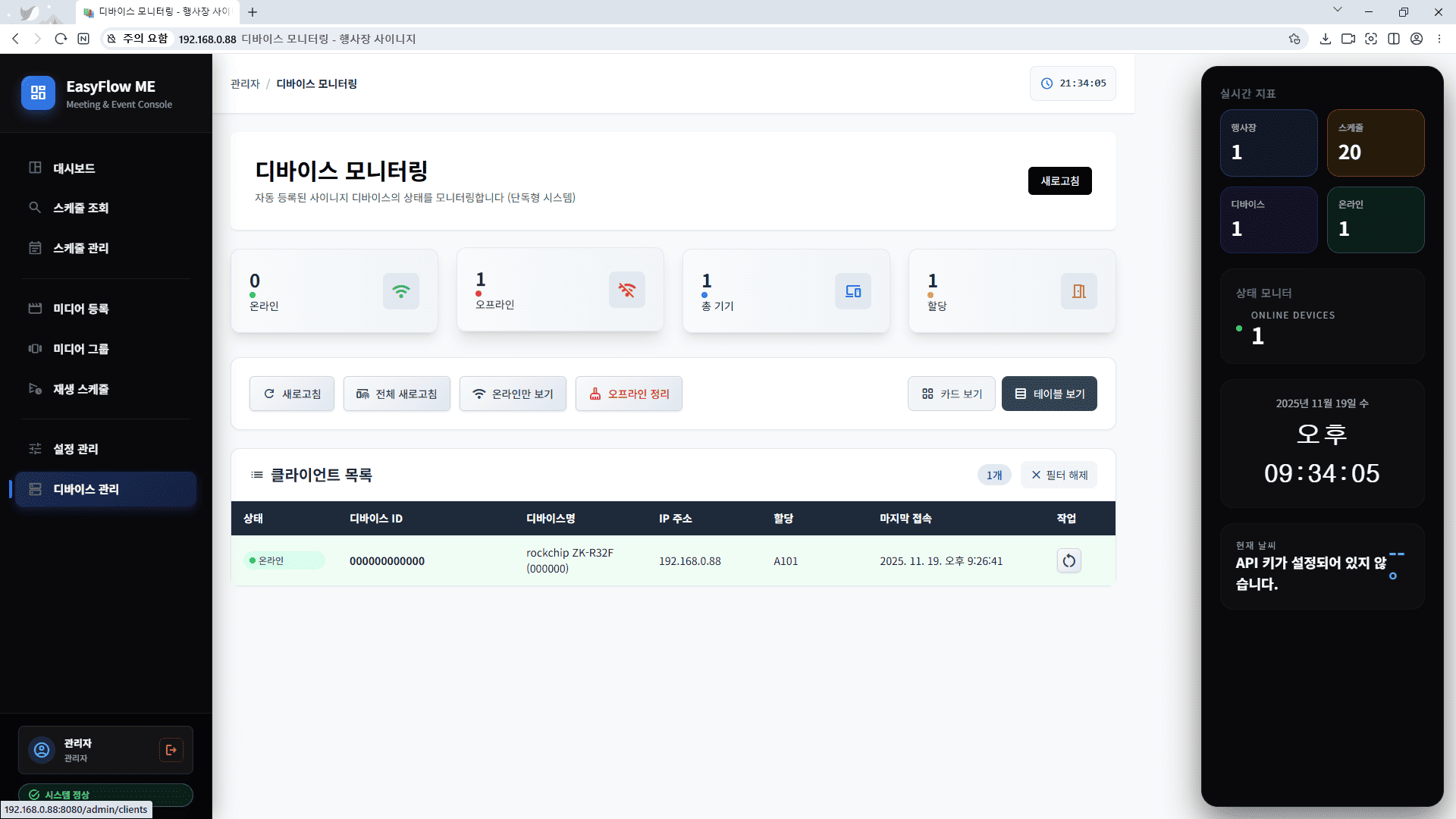Go to 미디어 그룹 in the sidebar
The height and width of the screenshot is (819, 1456).
80,349
